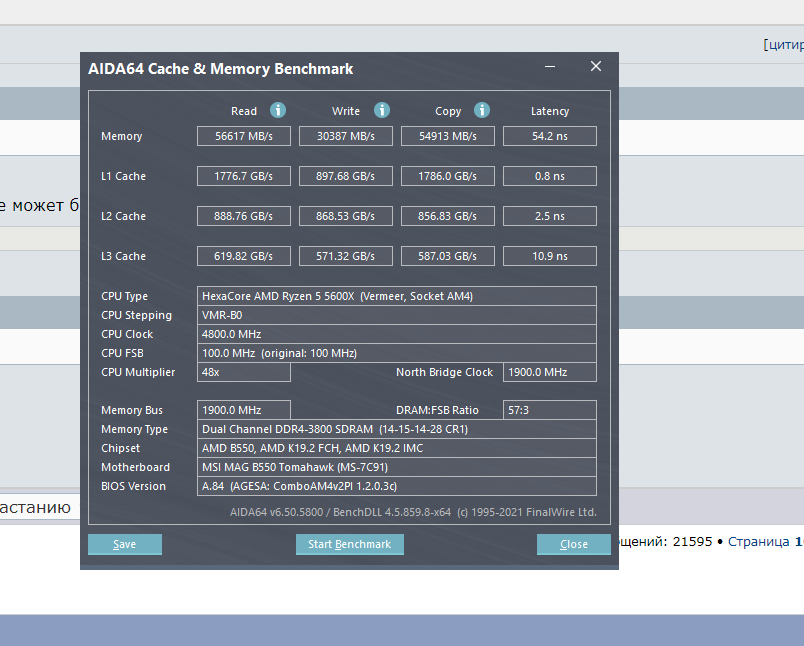804x646 pixels.
Task: Click the Memory Bus field 1900.0 MHz
Action: pos(244,410)
